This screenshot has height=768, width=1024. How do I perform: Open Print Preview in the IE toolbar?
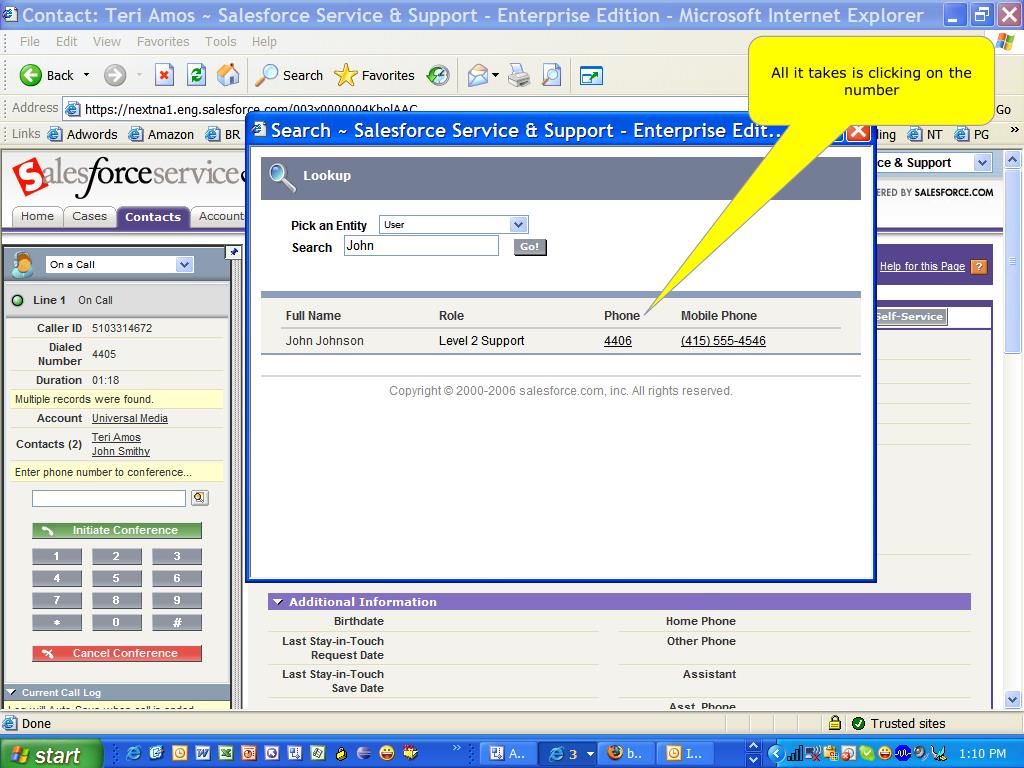tap(552, 75)
